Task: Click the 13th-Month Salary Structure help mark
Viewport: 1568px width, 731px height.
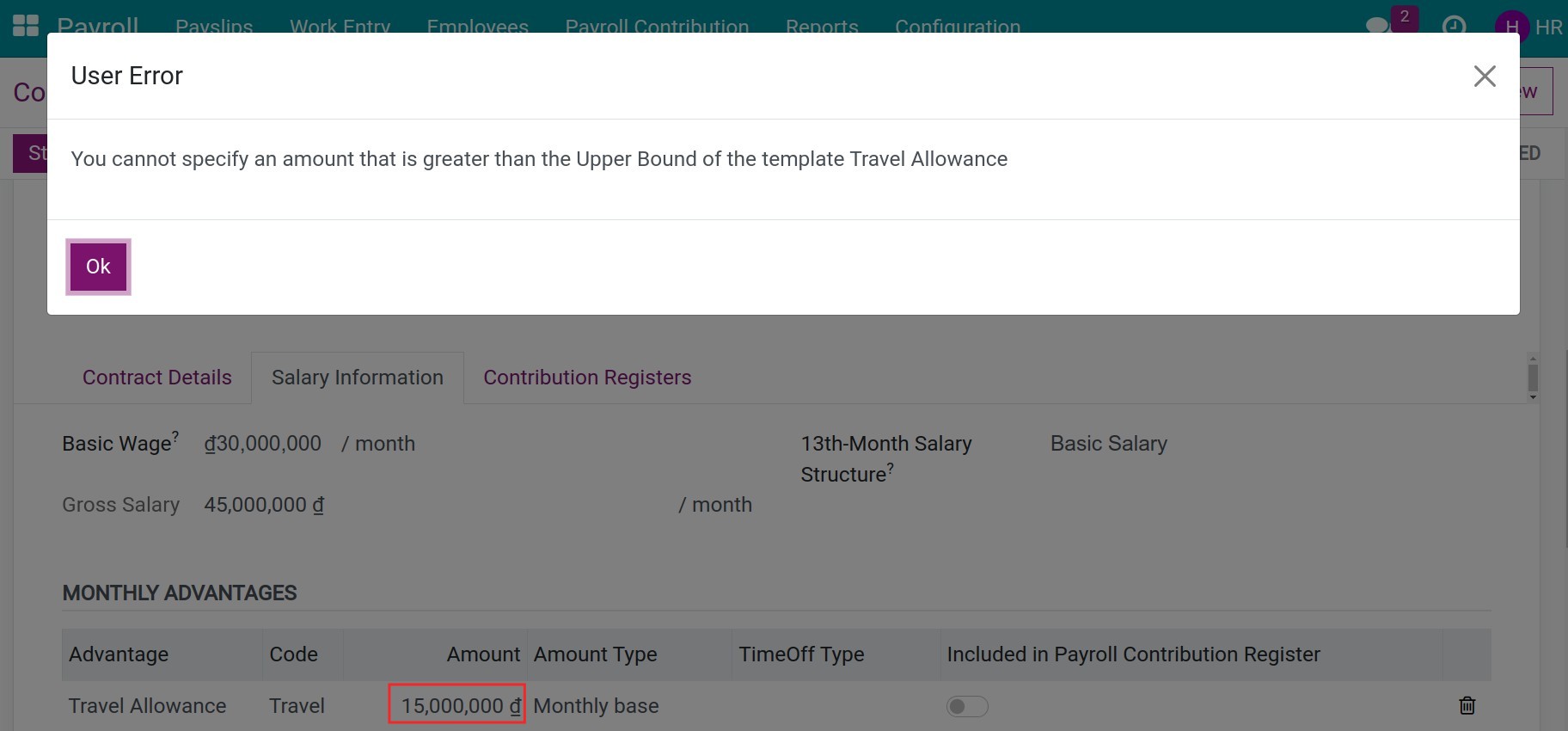Action: [x=891, y=468]
